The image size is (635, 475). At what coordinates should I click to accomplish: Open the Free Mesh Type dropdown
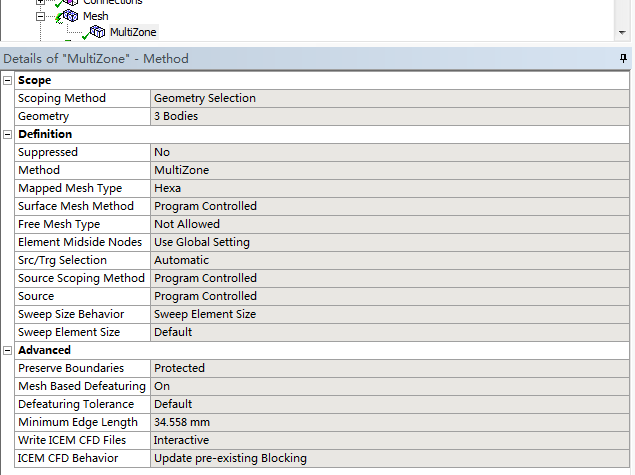[x=390, y=224]
